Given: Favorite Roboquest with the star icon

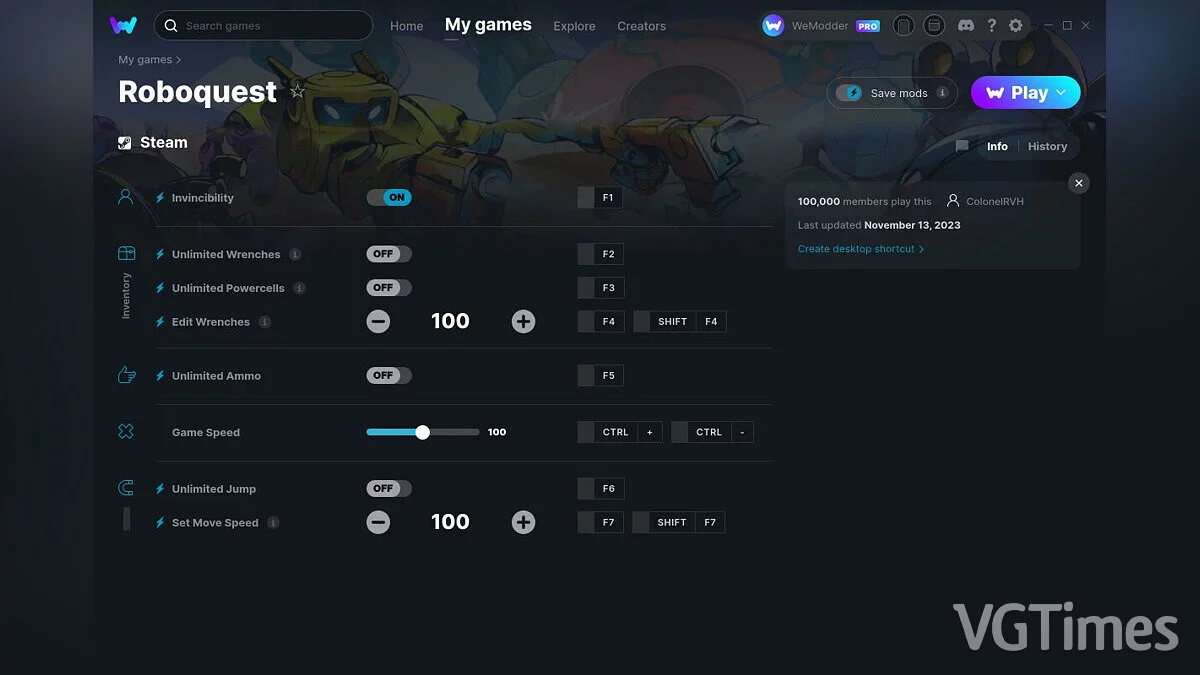Looking at the screenshot, I should [297, 92].
